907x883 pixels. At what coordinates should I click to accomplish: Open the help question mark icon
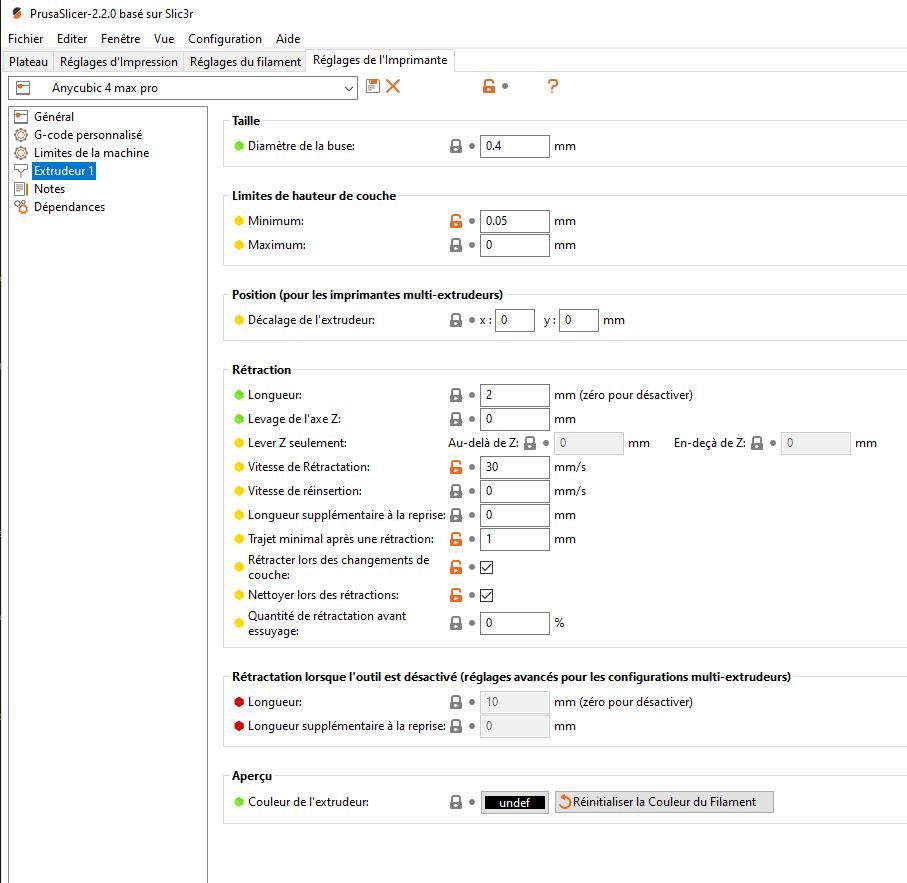point(553,87)
